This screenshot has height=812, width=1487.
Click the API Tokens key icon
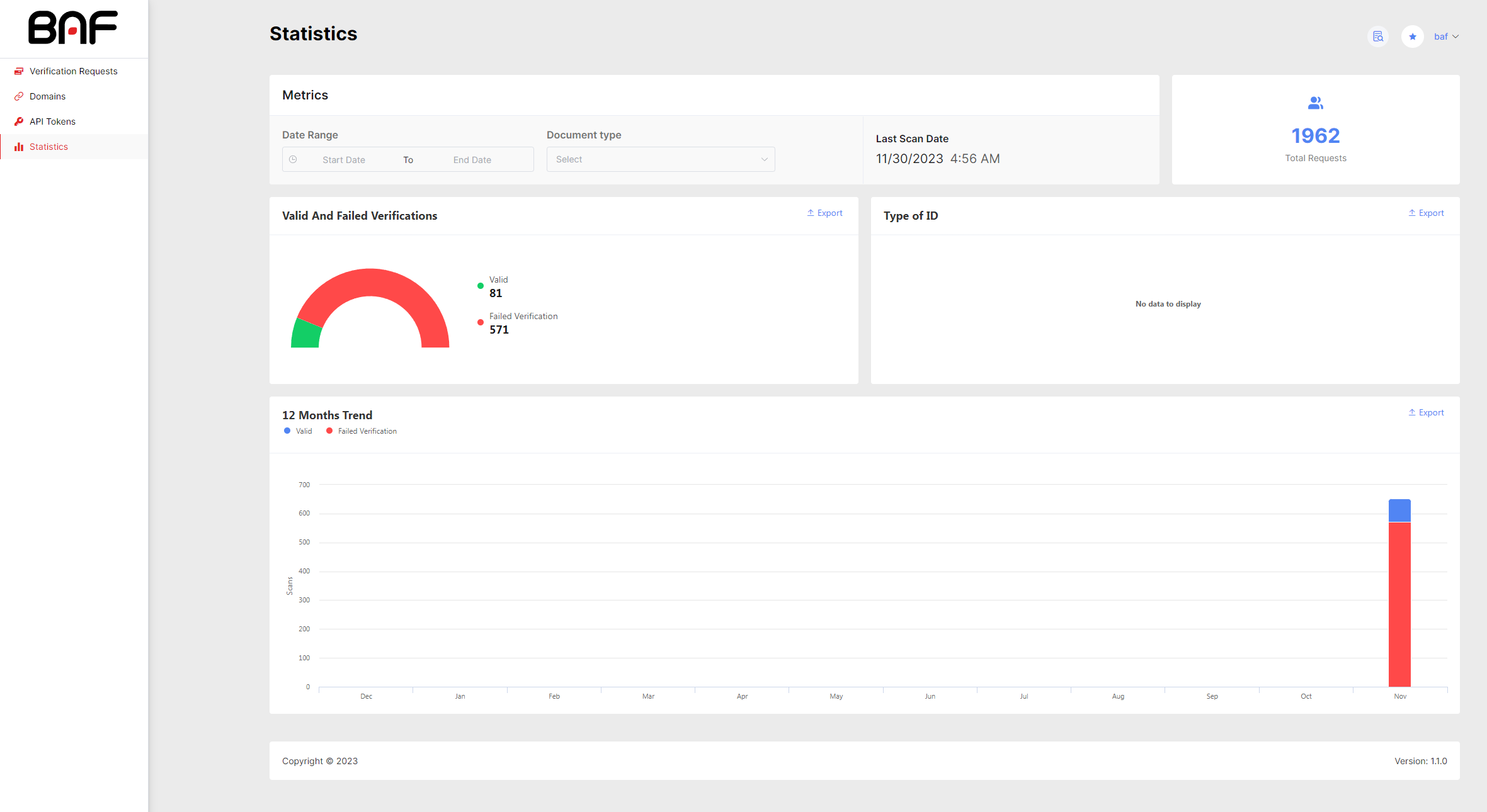(x=19, y=121)
